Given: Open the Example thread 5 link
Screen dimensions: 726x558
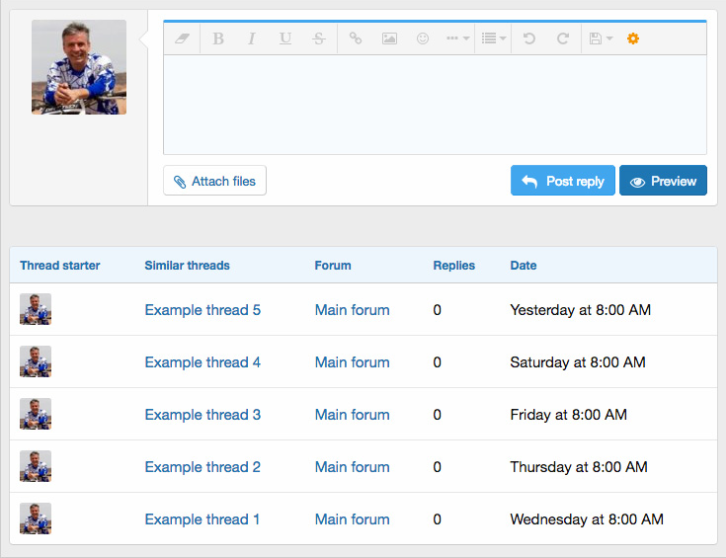Looking at the screenshot, I should click(202, 310).
